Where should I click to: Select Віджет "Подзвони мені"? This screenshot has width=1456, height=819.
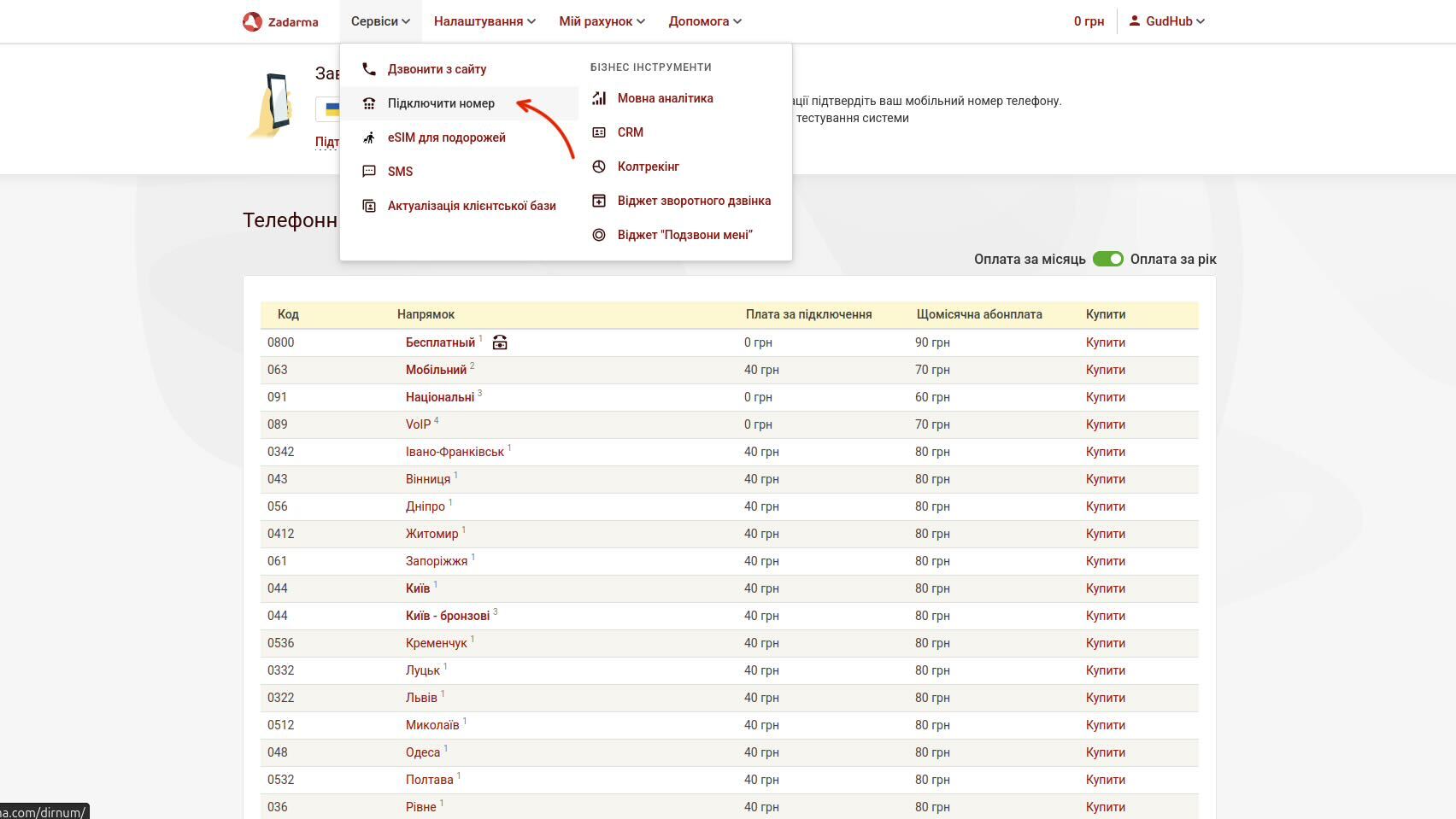click(x=684, y=235)
